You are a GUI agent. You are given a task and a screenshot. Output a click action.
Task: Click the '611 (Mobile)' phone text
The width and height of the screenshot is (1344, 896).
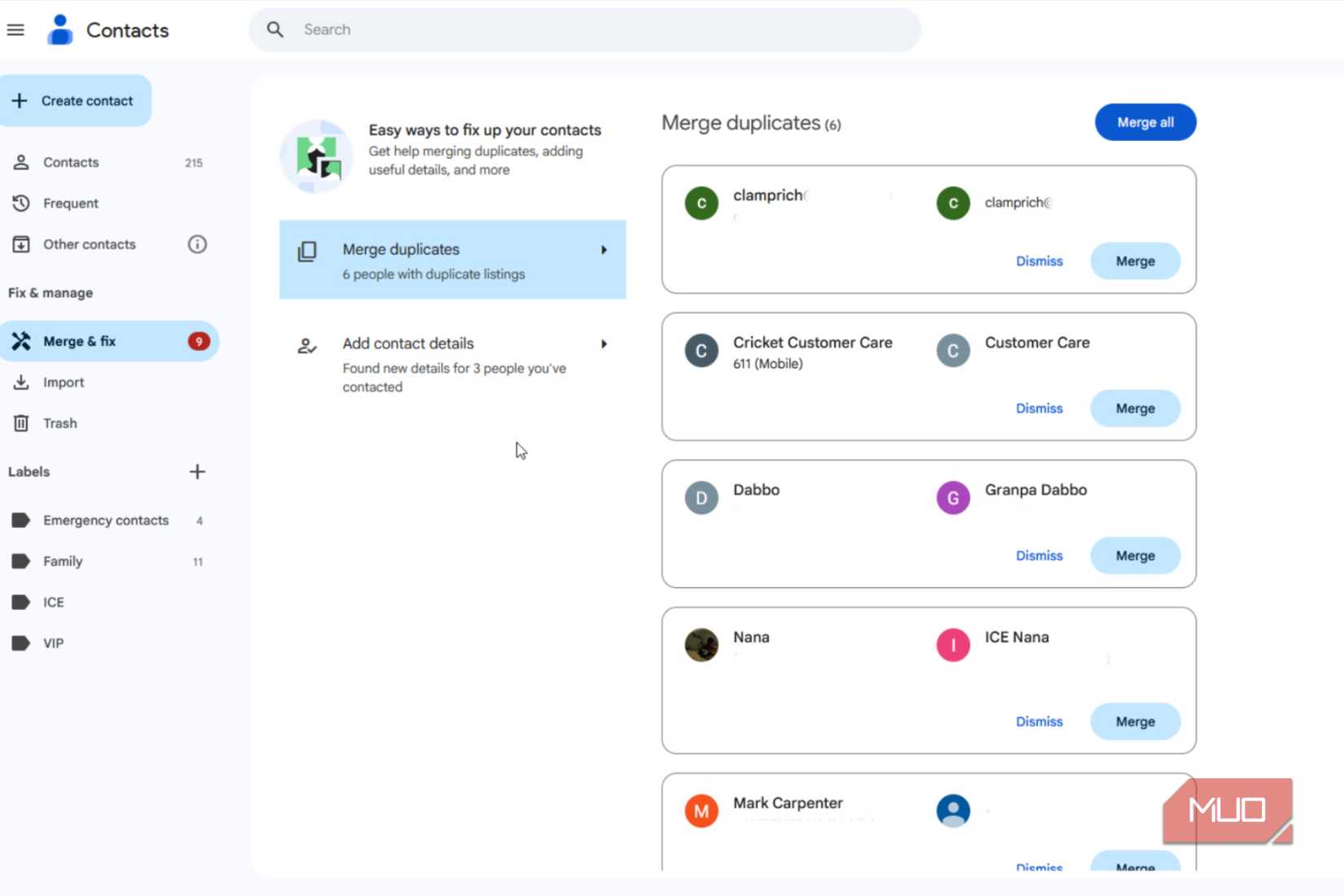point(767,363)
